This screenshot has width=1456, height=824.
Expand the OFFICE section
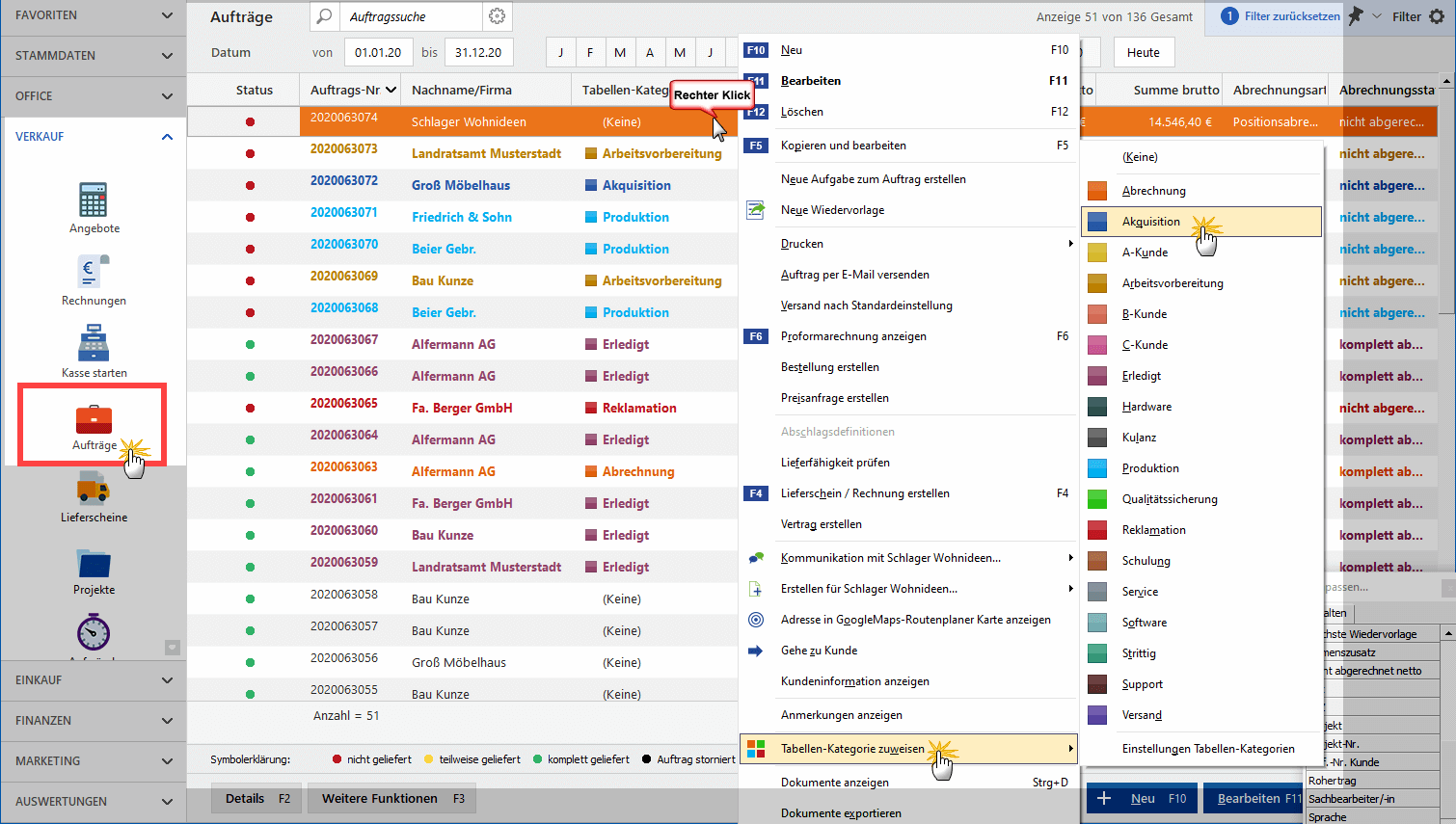(94, 96)
